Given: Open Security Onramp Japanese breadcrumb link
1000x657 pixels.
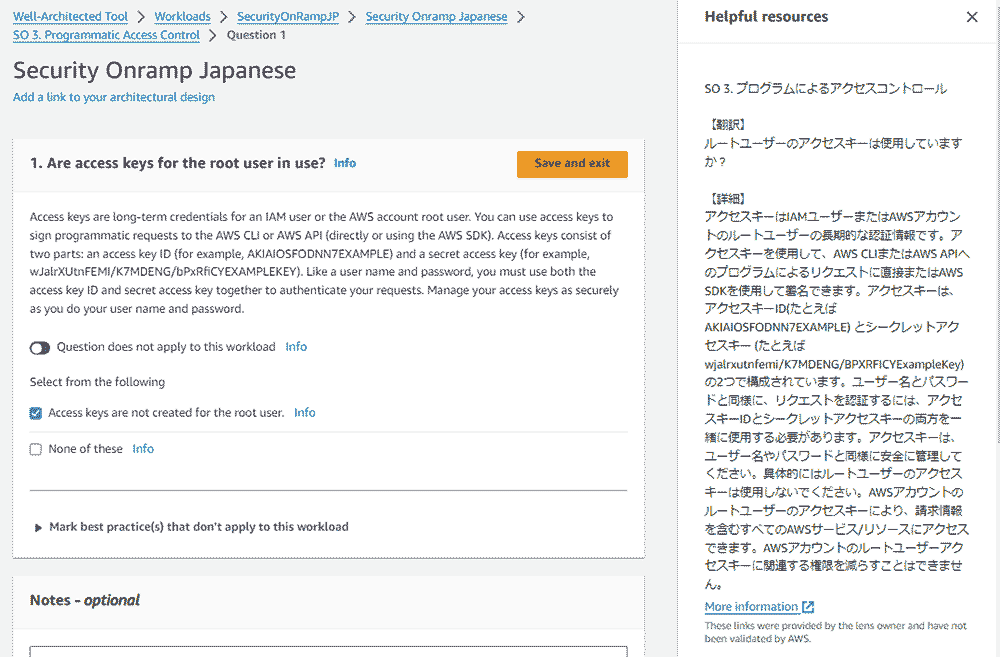Looking at the screenshot, I should (436, 17).
